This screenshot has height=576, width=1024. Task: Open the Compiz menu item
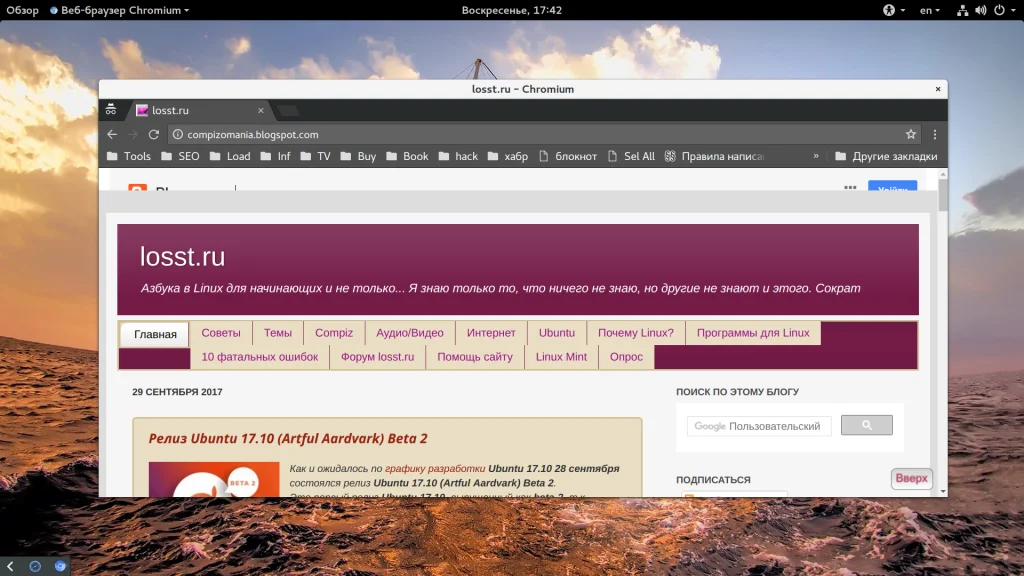click(334, 333)
